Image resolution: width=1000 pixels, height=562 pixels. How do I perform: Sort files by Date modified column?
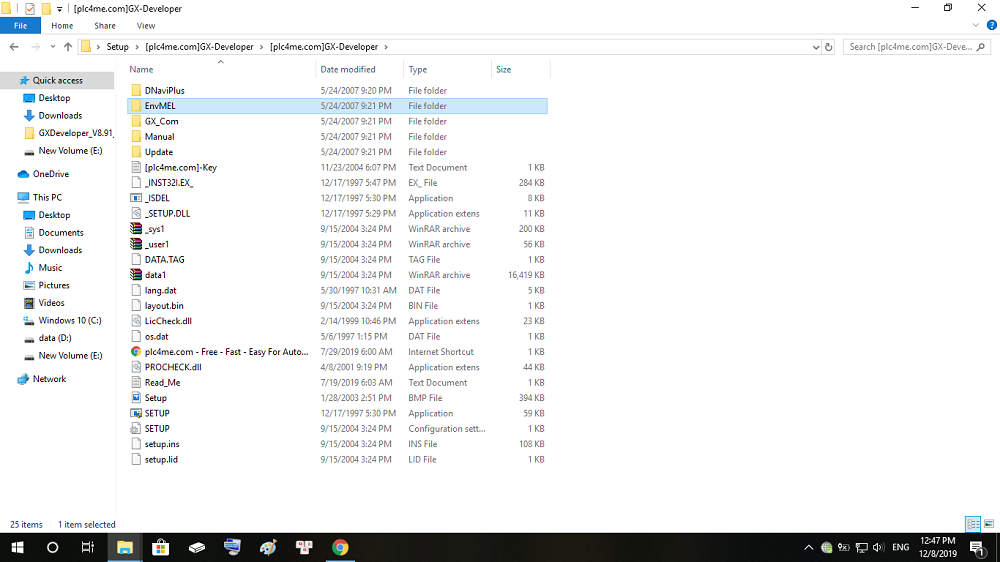pos(347,70)
